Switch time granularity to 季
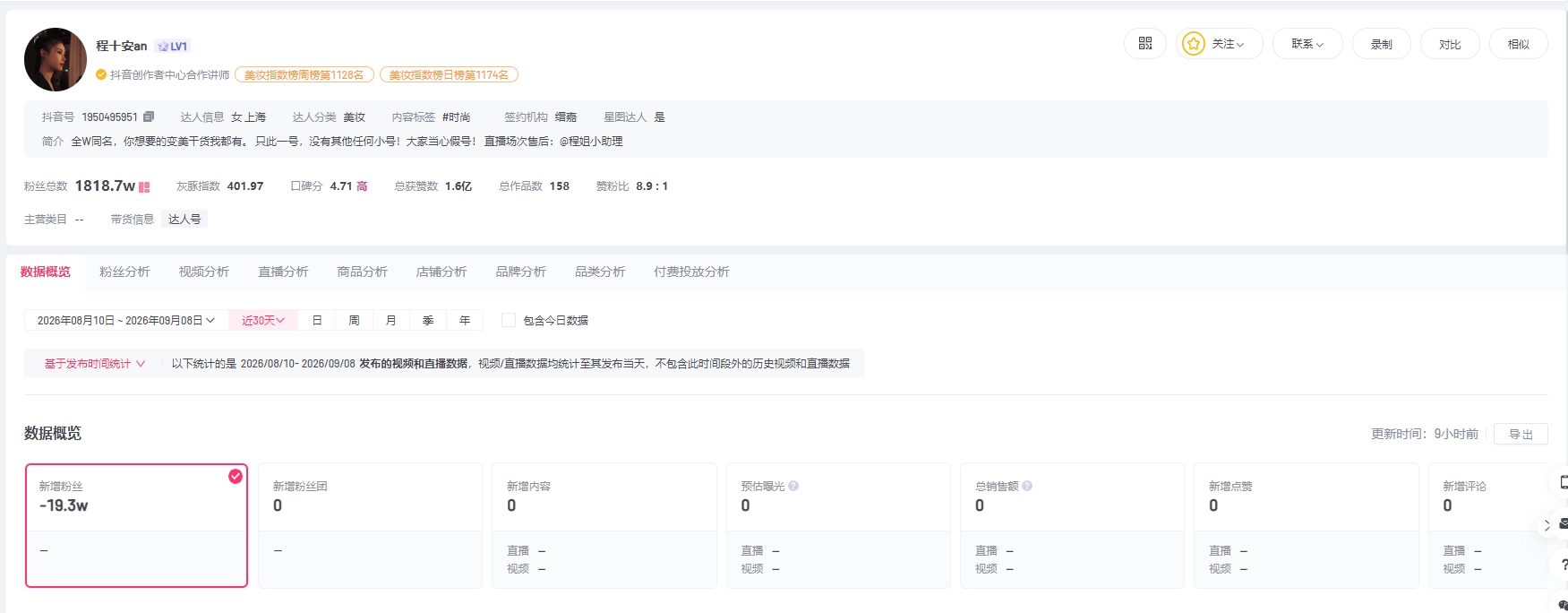 coord(428,320)
